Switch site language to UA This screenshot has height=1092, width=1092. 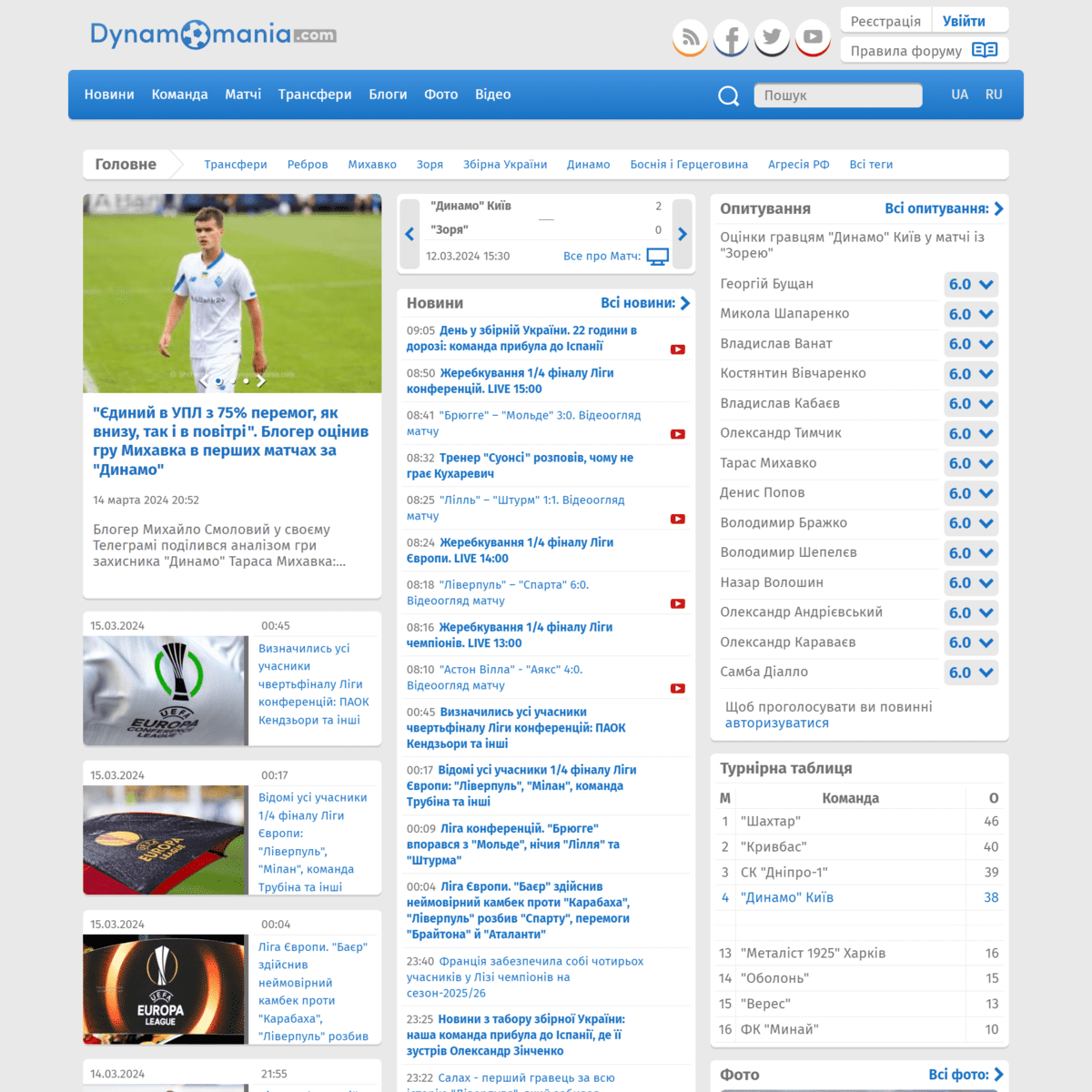(960, 95)
